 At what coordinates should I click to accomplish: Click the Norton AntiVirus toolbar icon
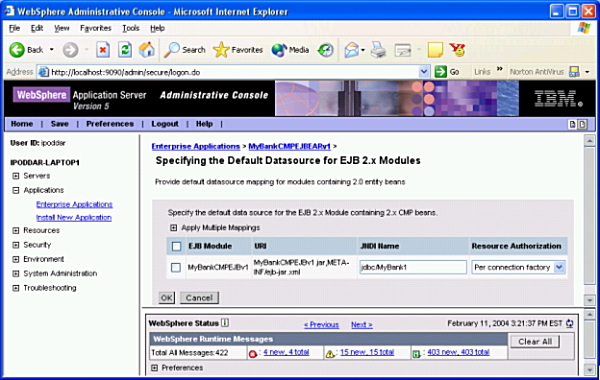[x=574, y=72]
